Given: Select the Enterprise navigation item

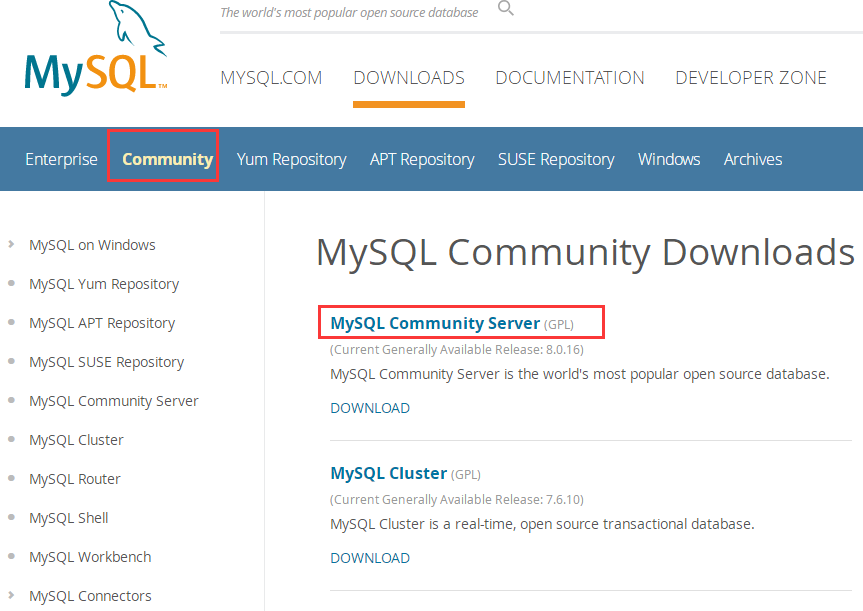Looking at the screenshot, I should coord(61,158).
